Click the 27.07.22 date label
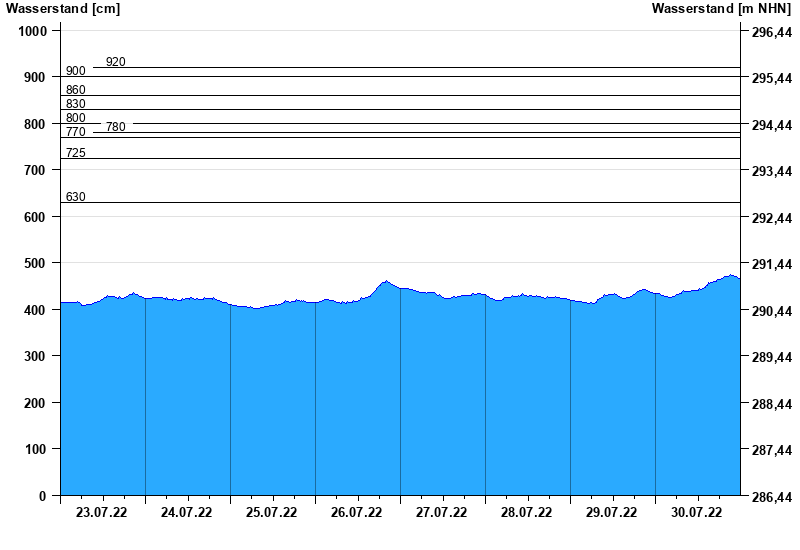 (x=441, y=512)
